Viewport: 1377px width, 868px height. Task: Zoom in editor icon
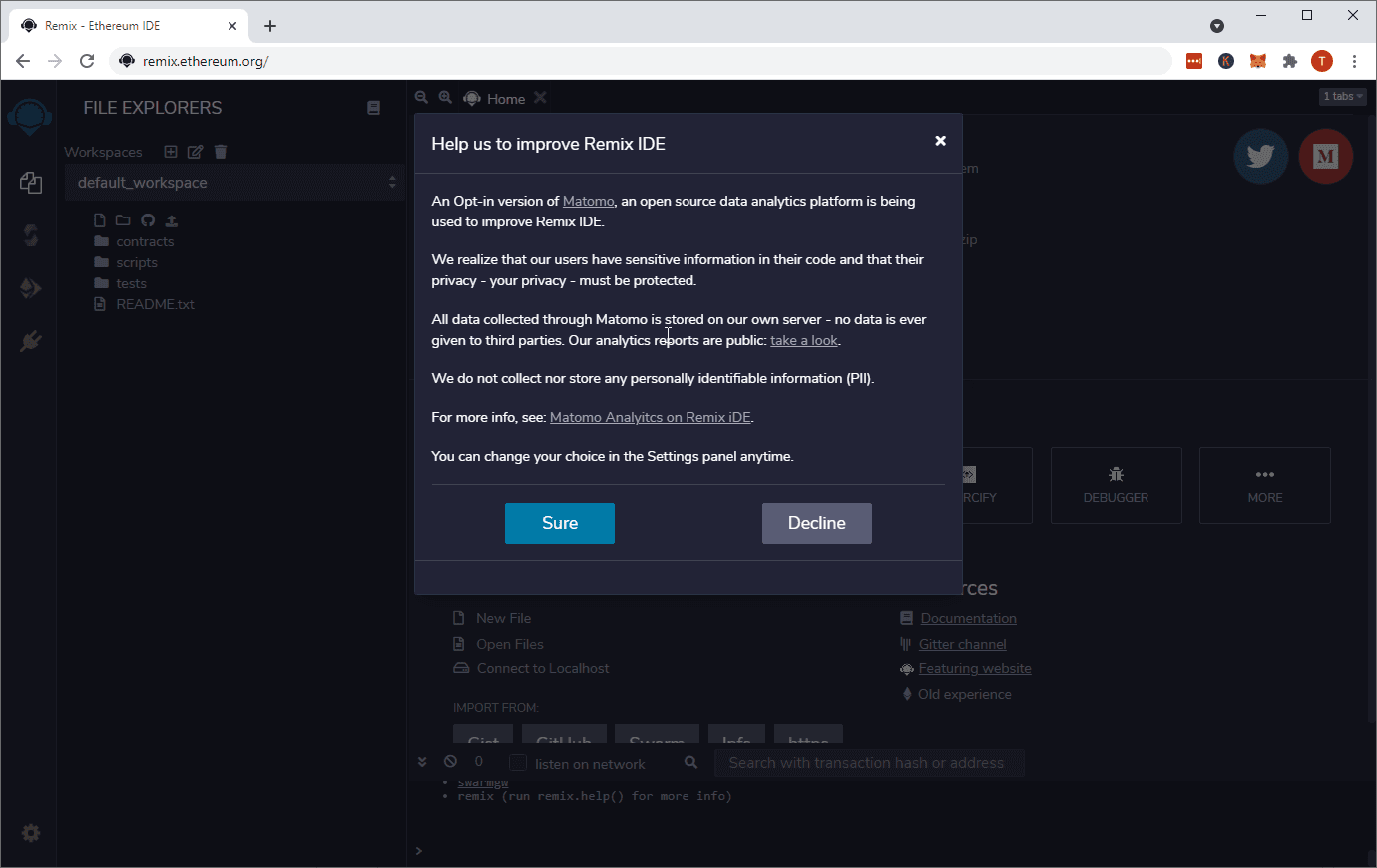pos(445,97)
